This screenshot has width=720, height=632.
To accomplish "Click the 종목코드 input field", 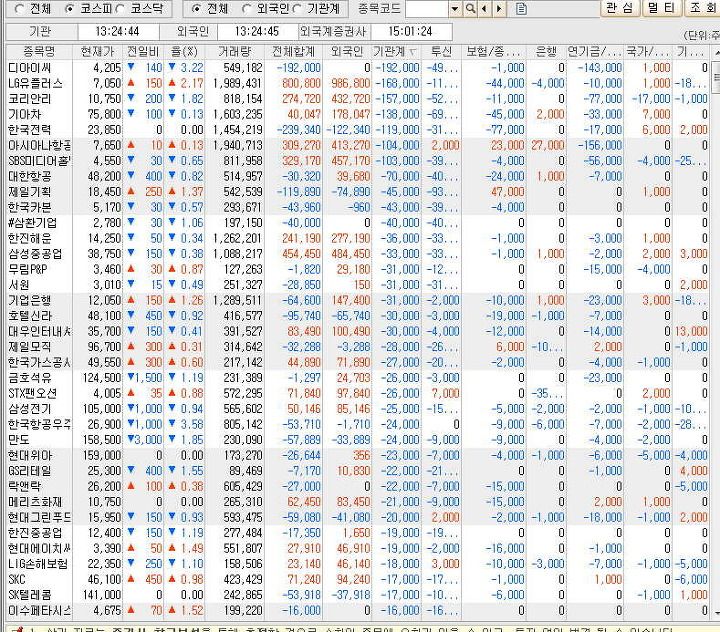I will coord(427,8).
